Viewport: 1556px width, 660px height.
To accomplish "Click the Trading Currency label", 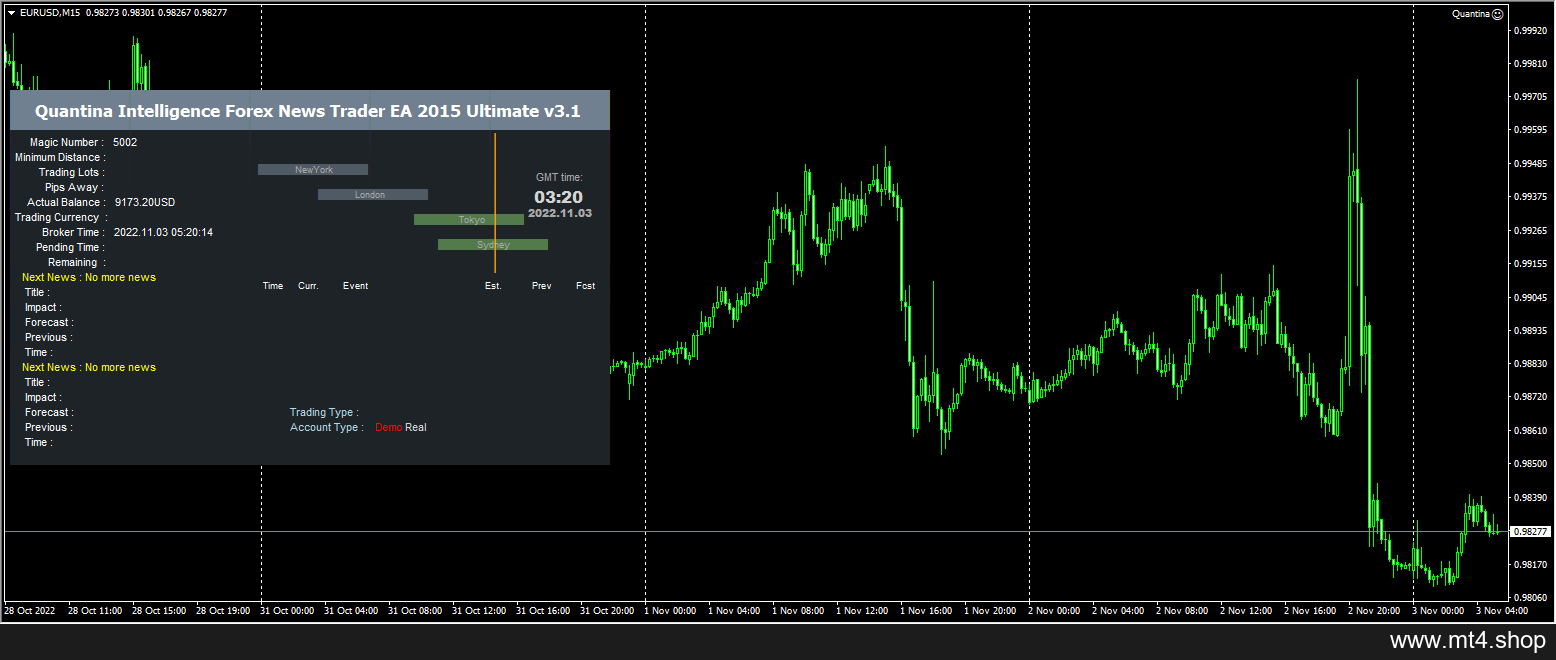I will [x=61, y=217].
